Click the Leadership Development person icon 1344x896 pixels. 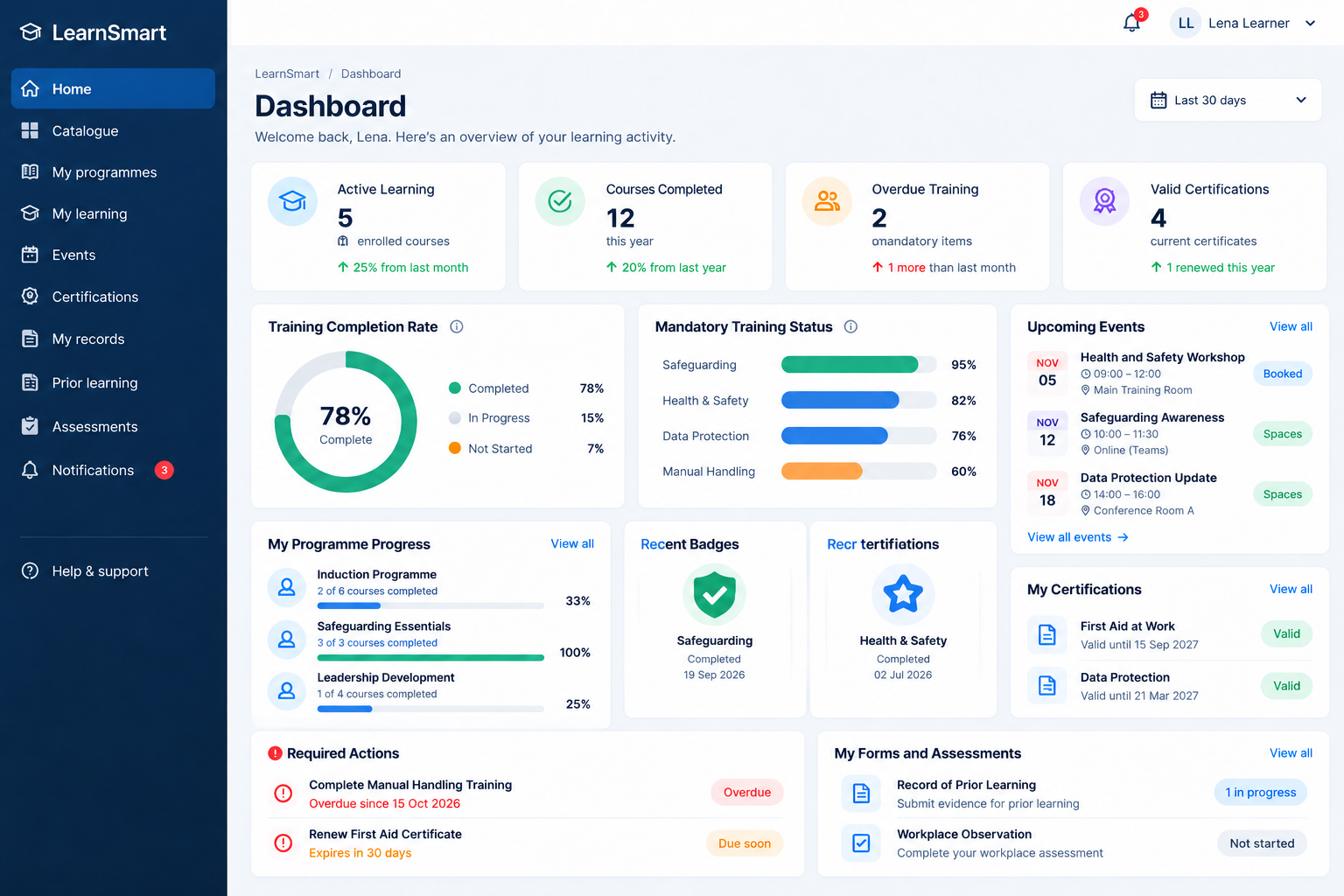pyautogui.click(x=286, y=691)
